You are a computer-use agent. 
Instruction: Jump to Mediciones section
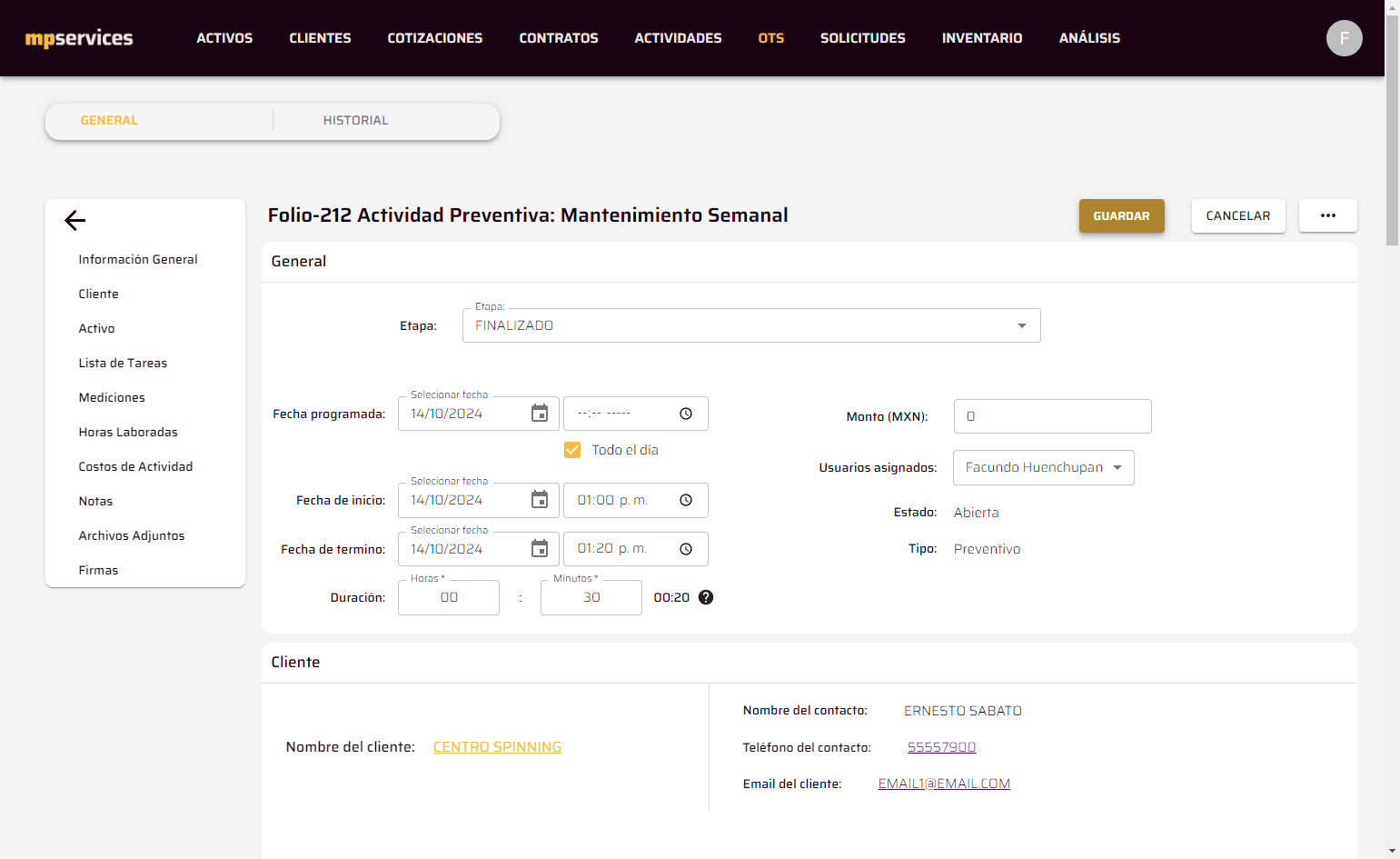(x=112, y=397)
